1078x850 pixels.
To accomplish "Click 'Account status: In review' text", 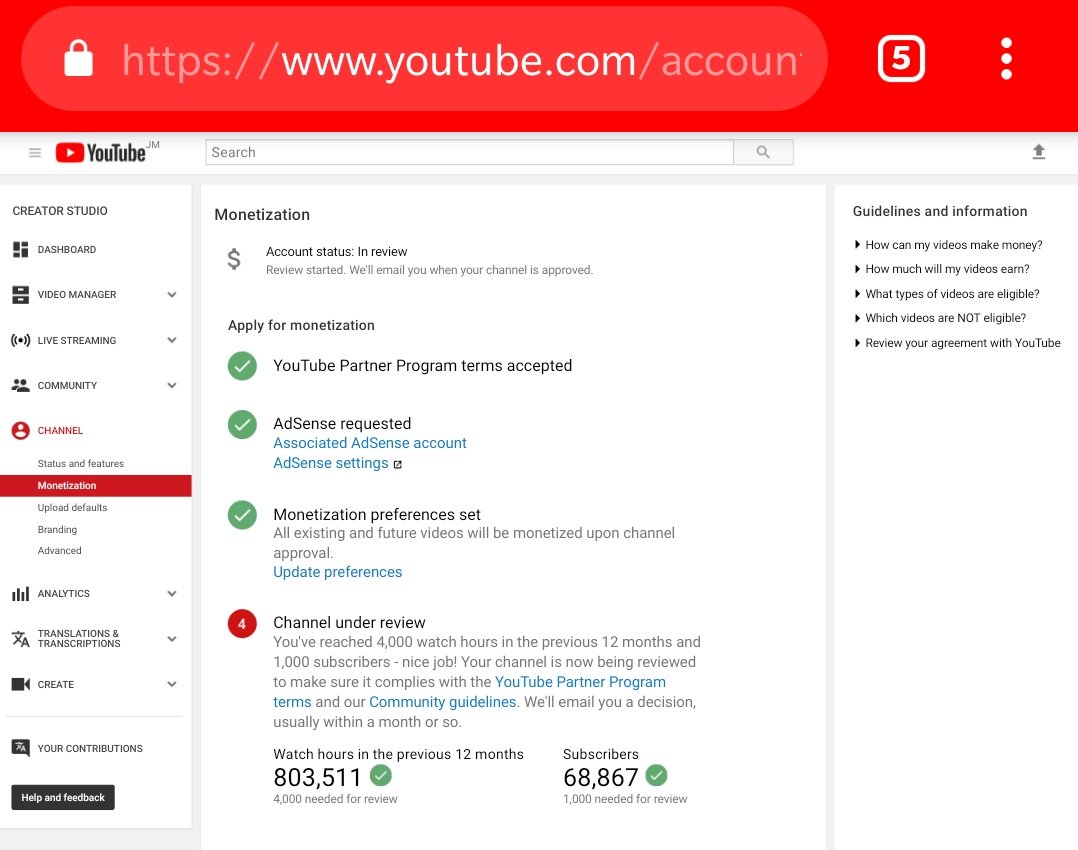I will point(337,252).
